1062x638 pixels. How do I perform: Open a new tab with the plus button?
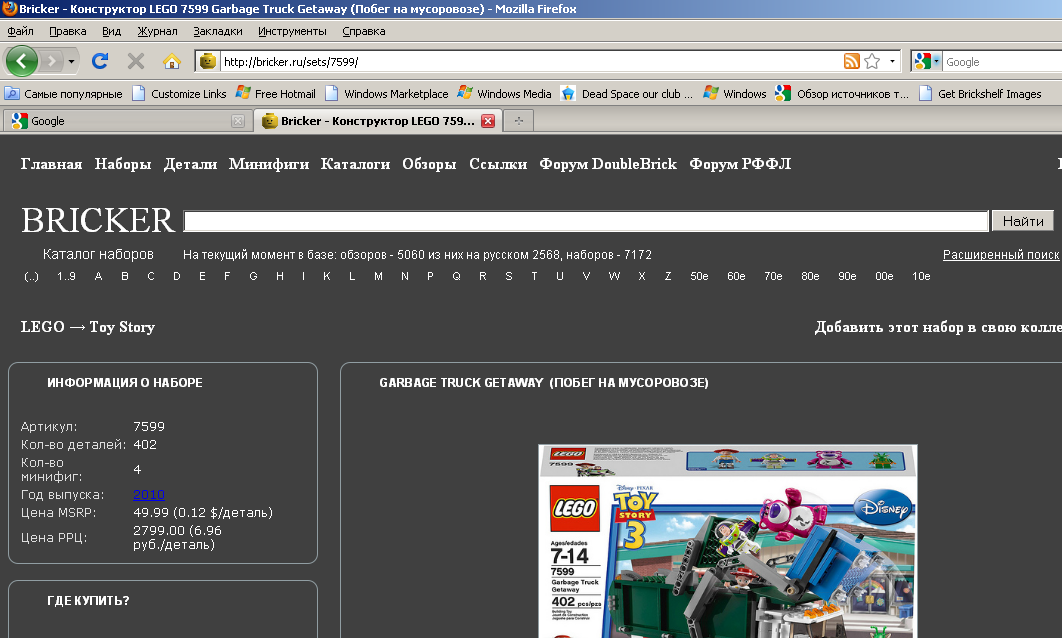tap(519, 121)
